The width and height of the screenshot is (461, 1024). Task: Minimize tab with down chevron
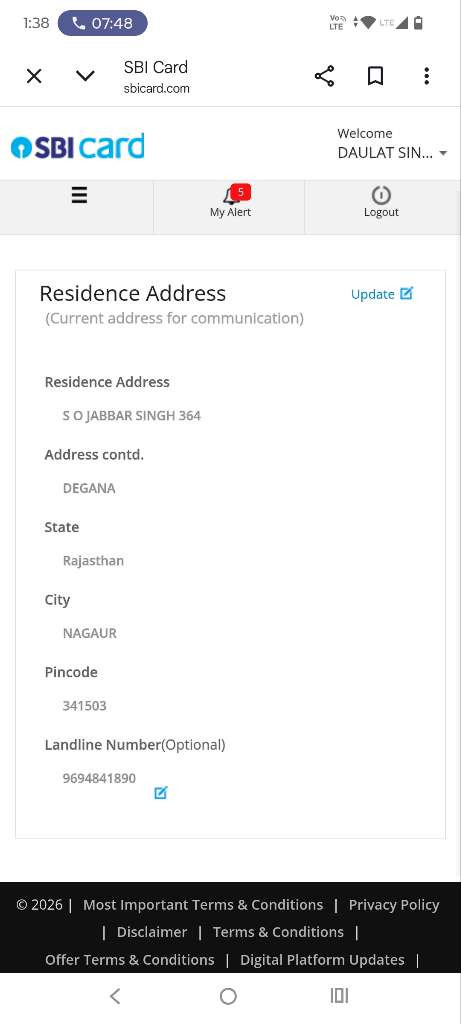[85, 76]
